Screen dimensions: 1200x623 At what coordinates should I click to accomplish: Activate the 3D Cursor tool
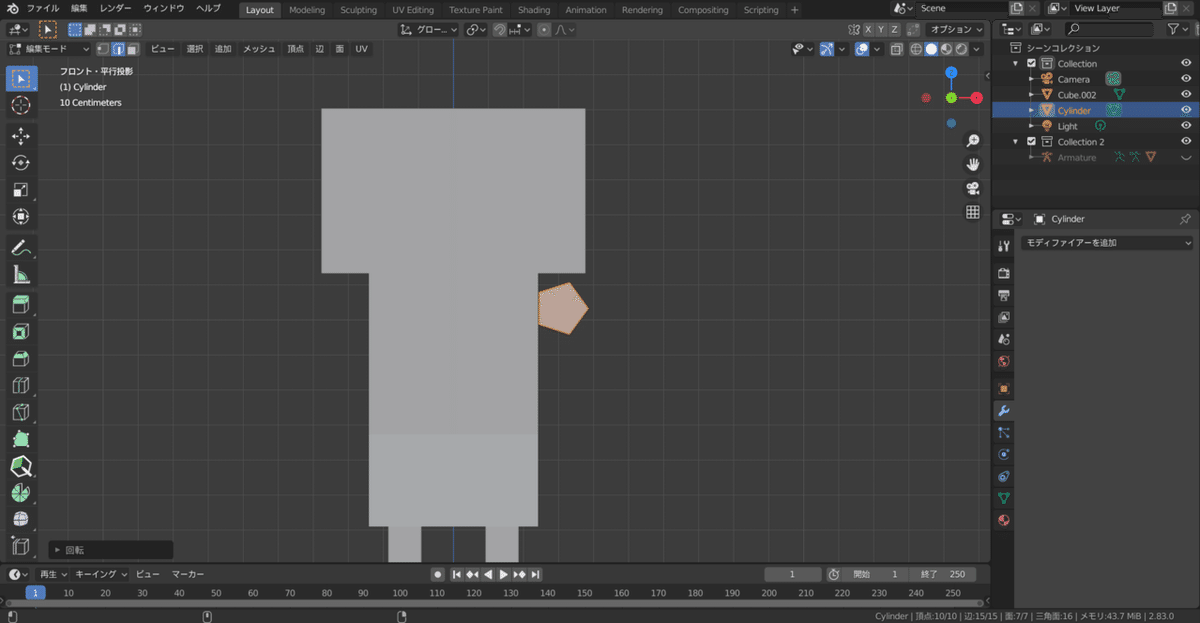coord(21,105)
